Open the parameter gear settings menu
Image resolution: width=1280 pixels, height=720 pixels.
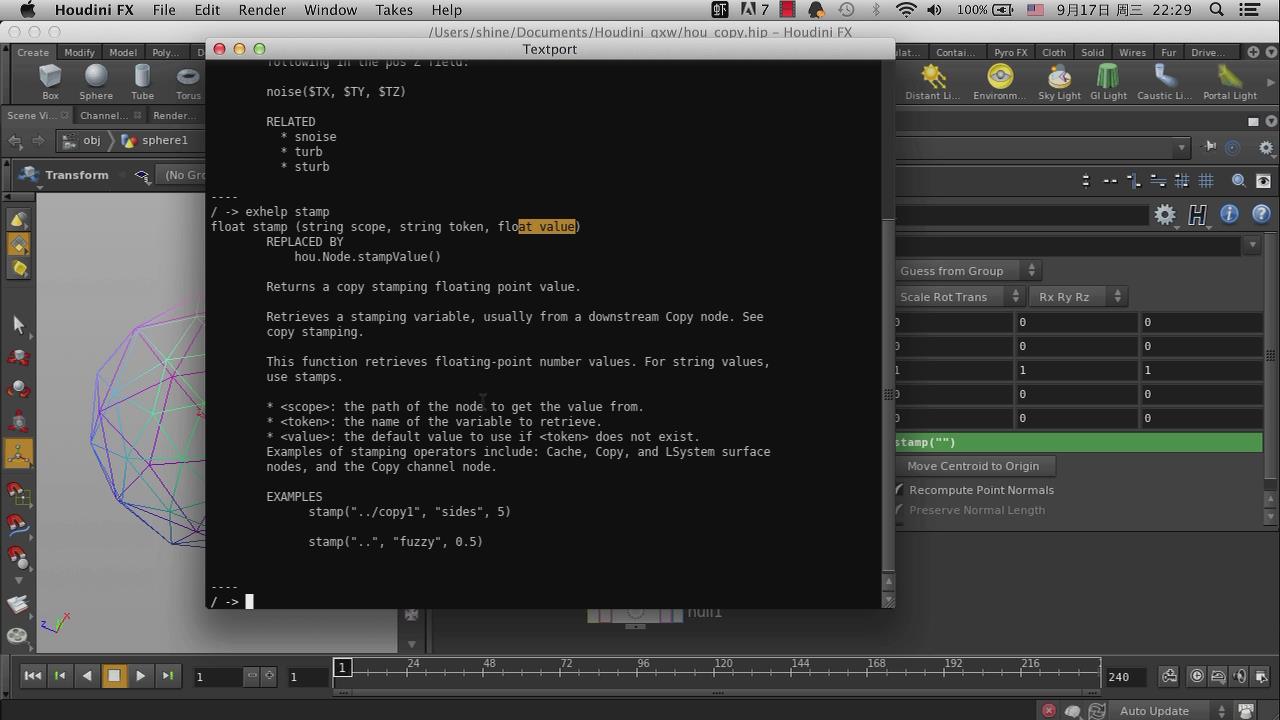click(1165, 214)
